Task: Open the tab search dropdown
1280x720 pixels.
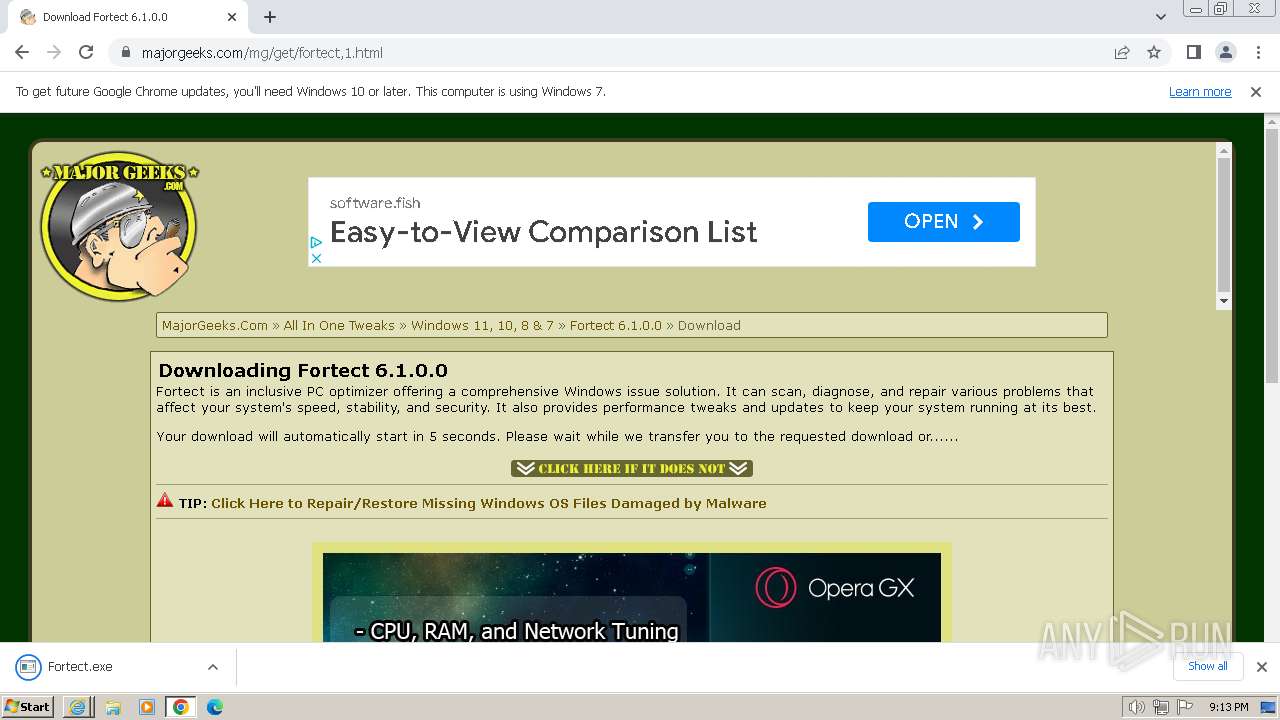Action: (x=1160, y=17)
